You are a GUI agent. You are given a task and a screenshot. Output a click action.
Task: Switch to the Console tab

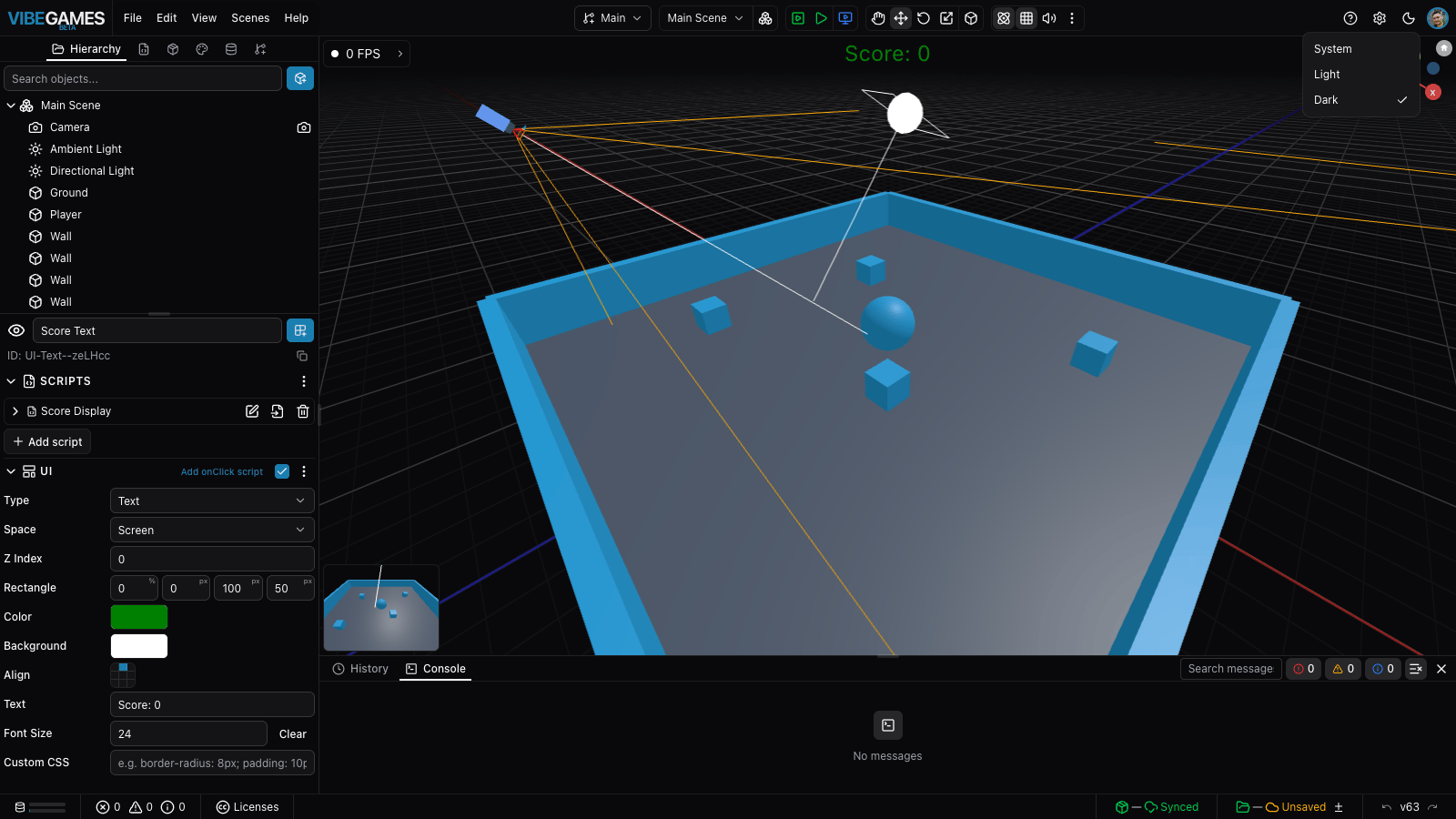pyautogui.click(x=436, y=669)
